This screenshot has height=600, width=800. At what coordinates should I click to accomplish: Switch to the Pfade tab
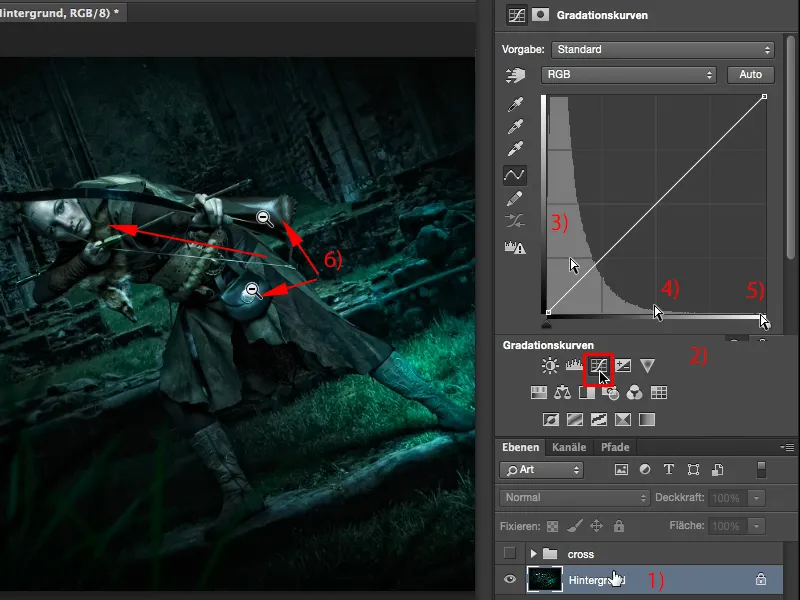point(615,447)
